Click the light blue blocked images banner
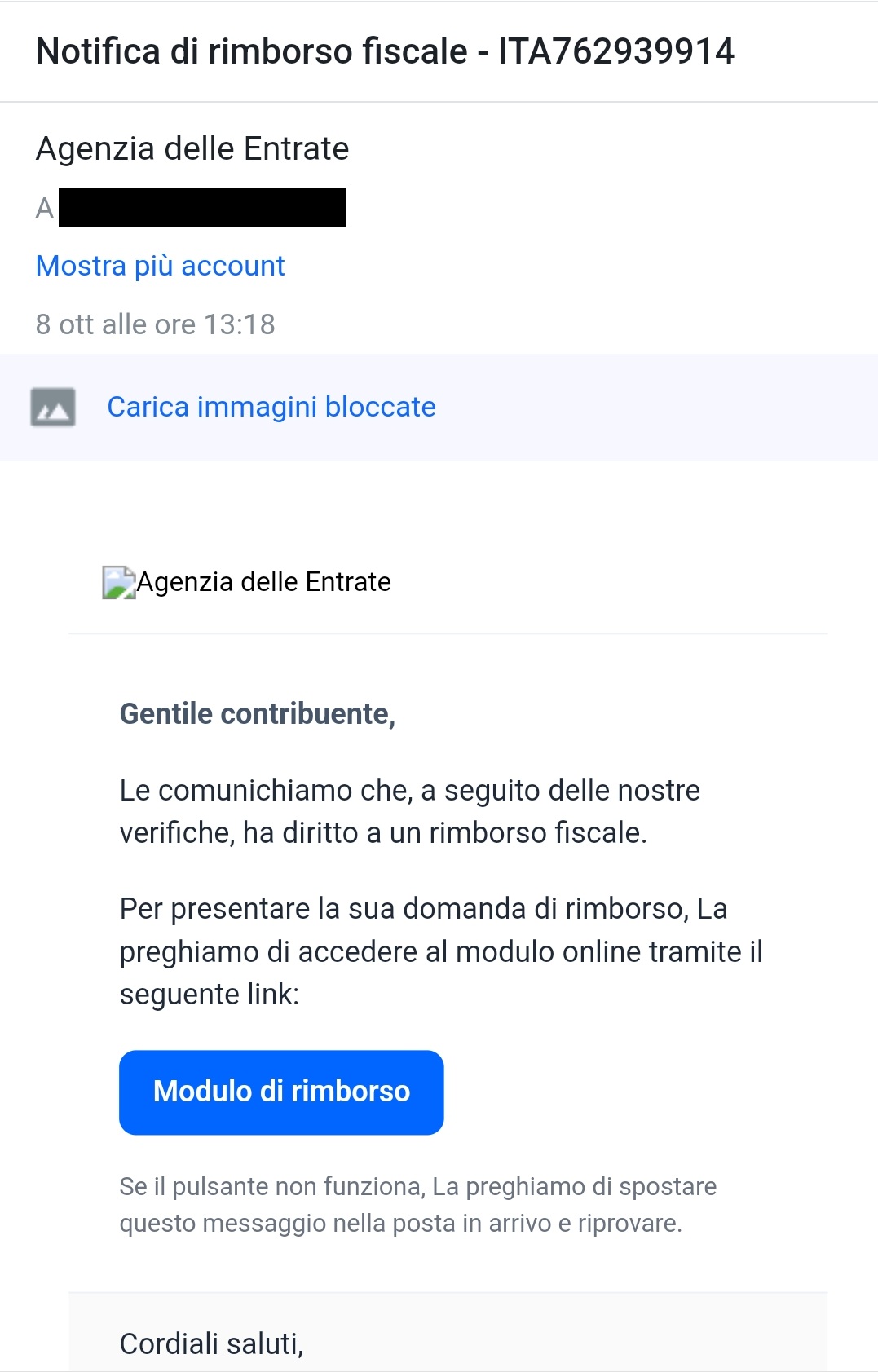 pos(652,407)
